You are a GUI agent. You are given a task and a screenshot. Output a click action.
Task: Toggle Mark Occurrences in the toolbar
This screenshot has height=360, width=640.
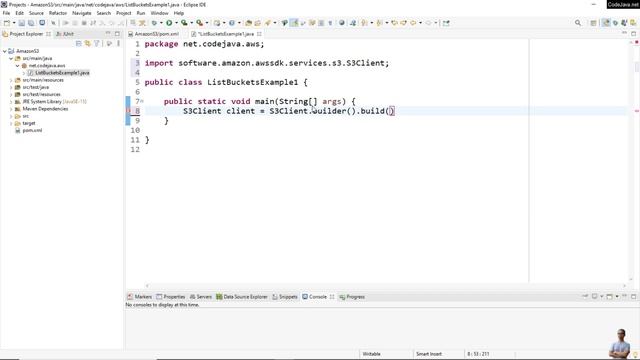pos(294,23)
